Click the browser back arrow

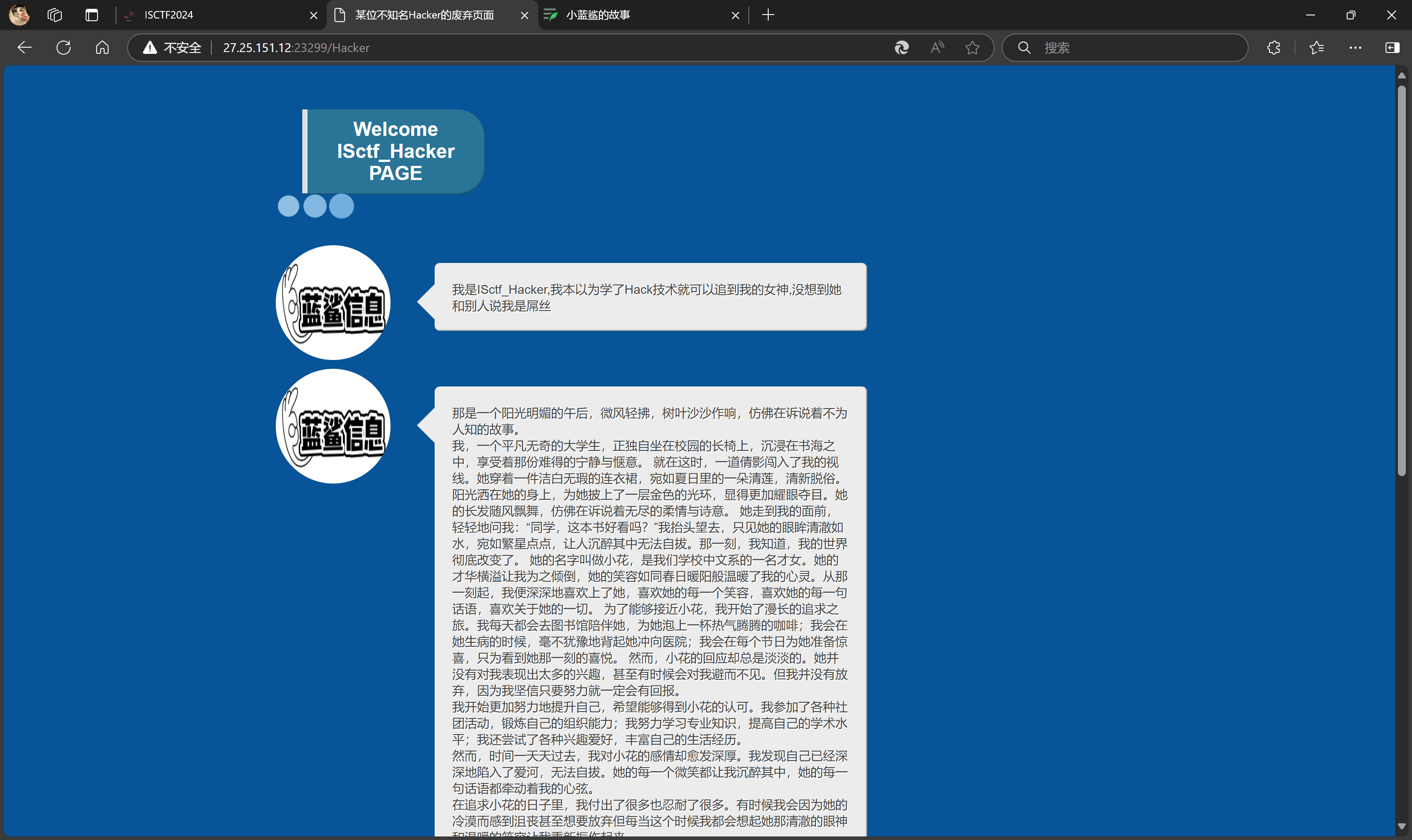[x=24, y=48]
